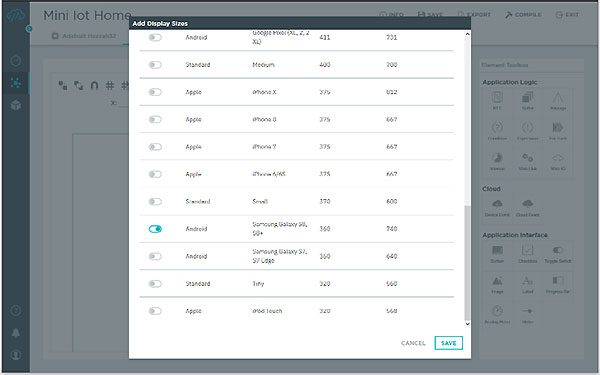Select the network nodes icon in sidebar

[16, 83]
